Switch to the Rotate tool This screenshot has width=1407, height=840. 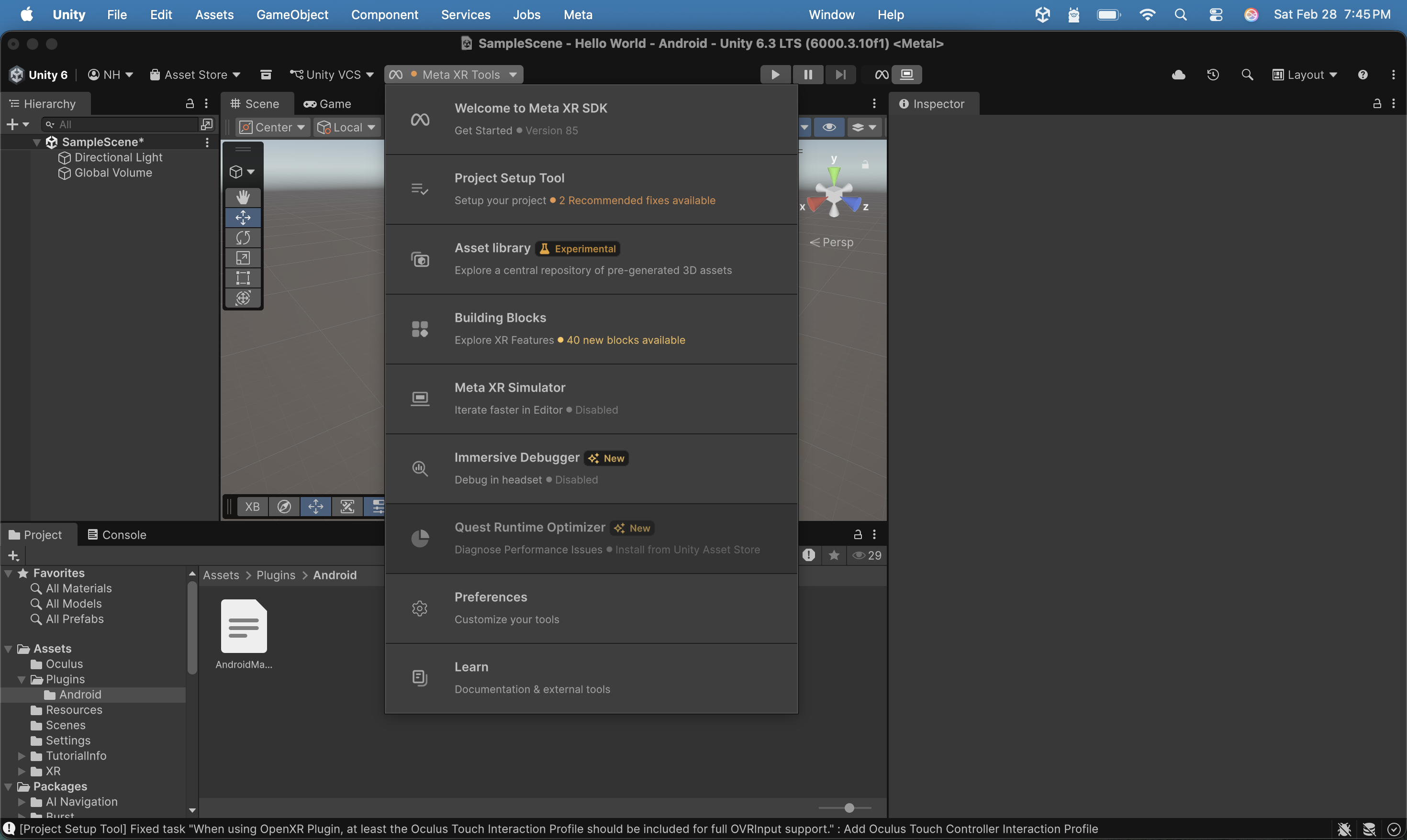pyautogui.click(x=243, y=238)
